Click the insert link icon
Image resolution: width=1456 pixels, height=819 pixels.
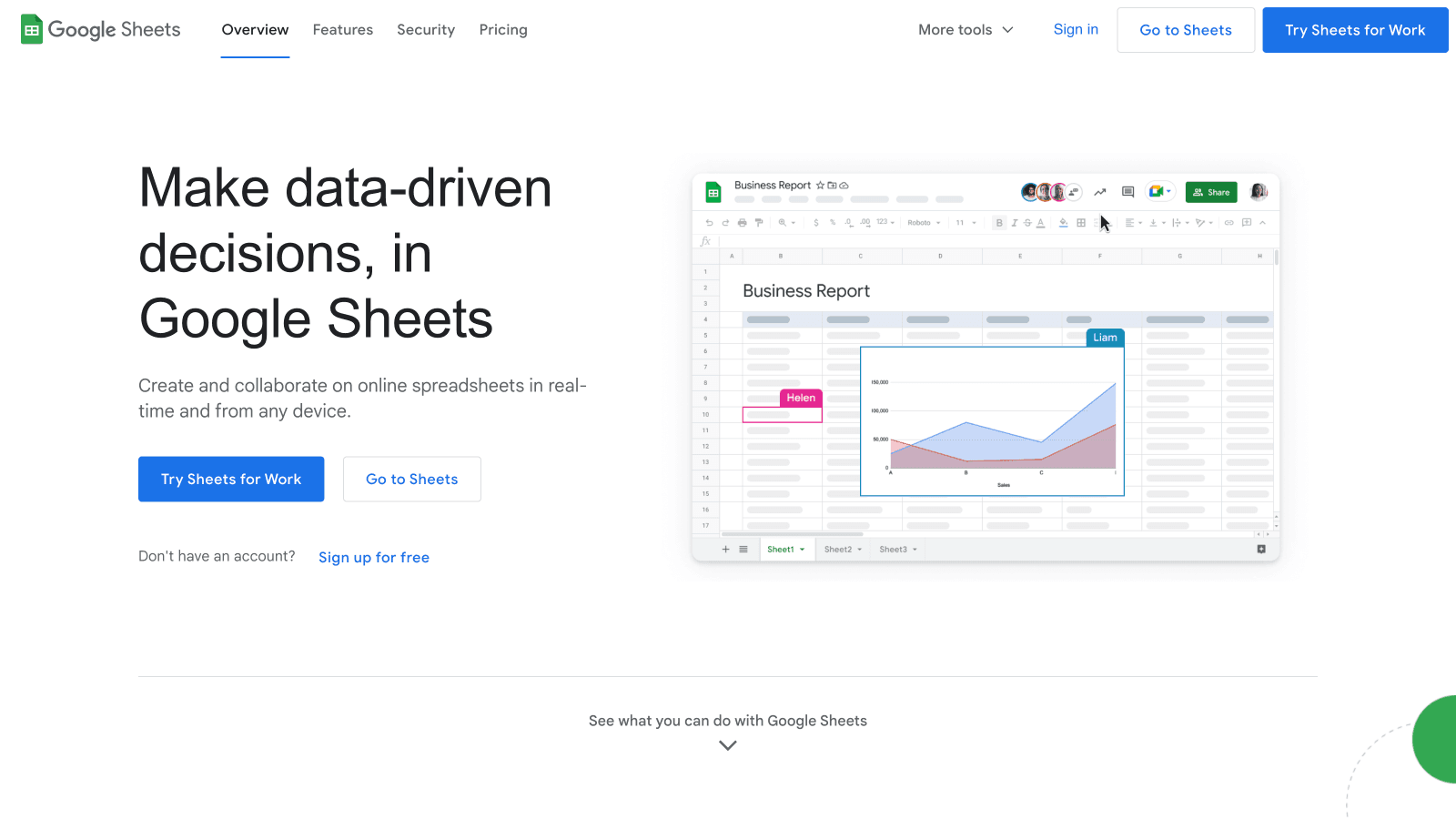click(1228, 222)
